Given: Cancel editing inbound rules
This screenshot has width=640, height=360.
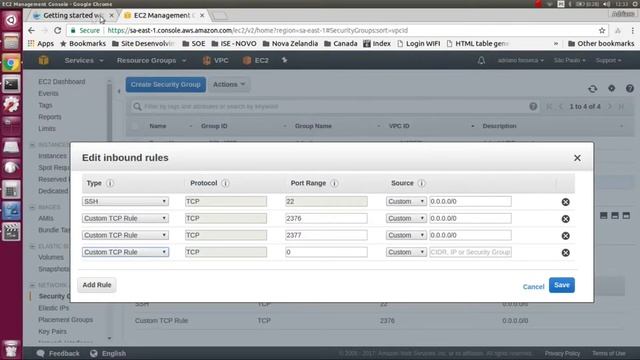Looking at the screenshot, I should point(533,287).
